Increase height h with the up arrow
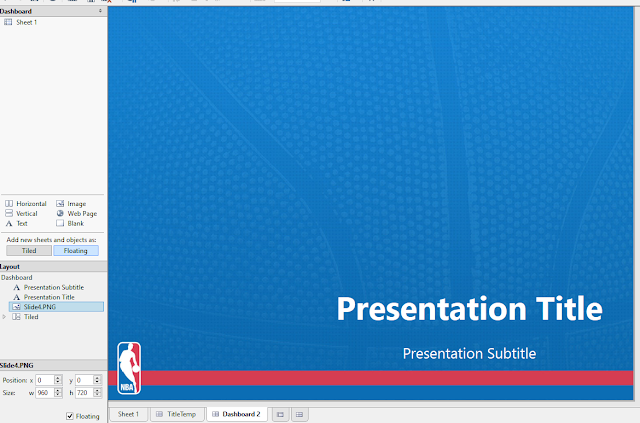This screenshot has height=423, width=640. click(97, 390)
